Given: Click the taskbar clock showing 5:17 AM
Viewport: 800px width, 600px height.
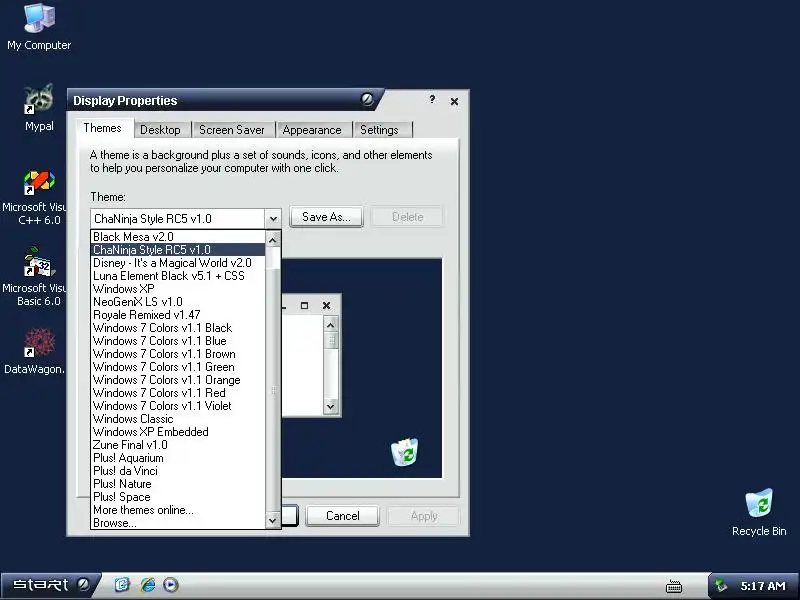Looking at the screenshot, I should click(x=763, y=586).
